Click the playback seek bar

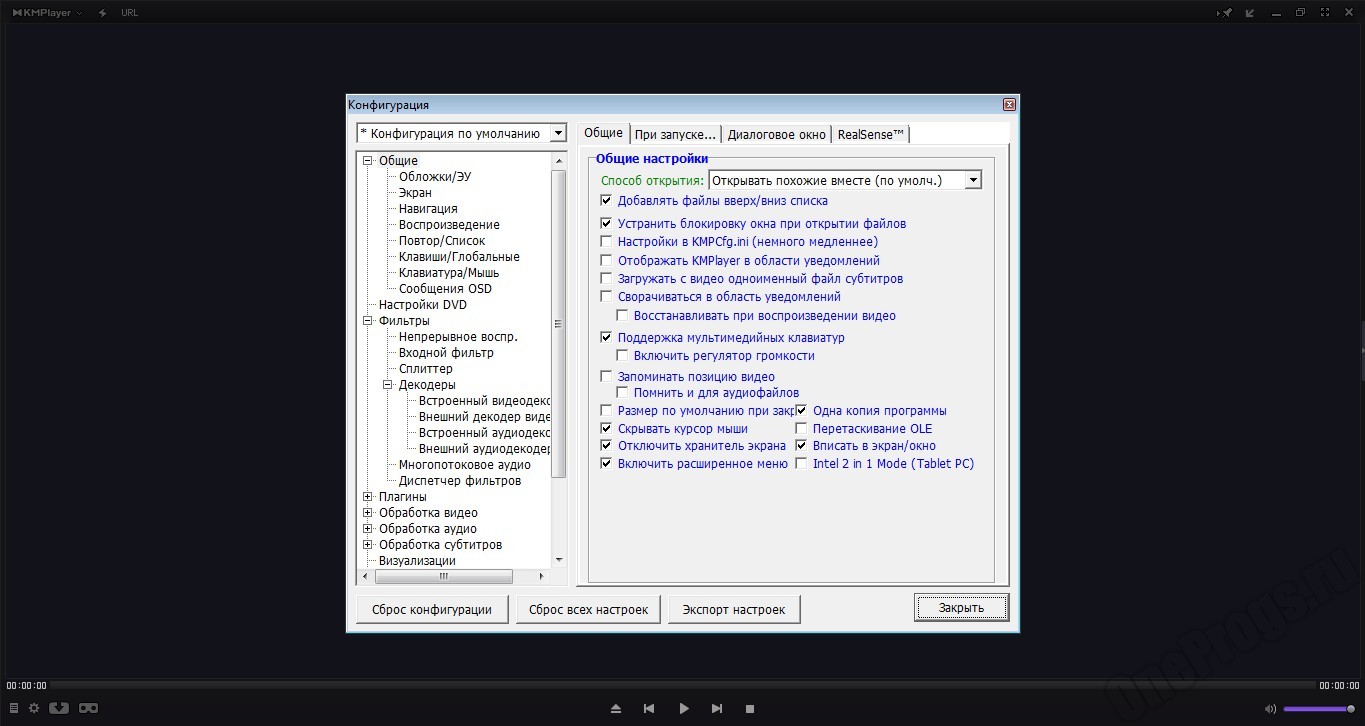[683, 686]
